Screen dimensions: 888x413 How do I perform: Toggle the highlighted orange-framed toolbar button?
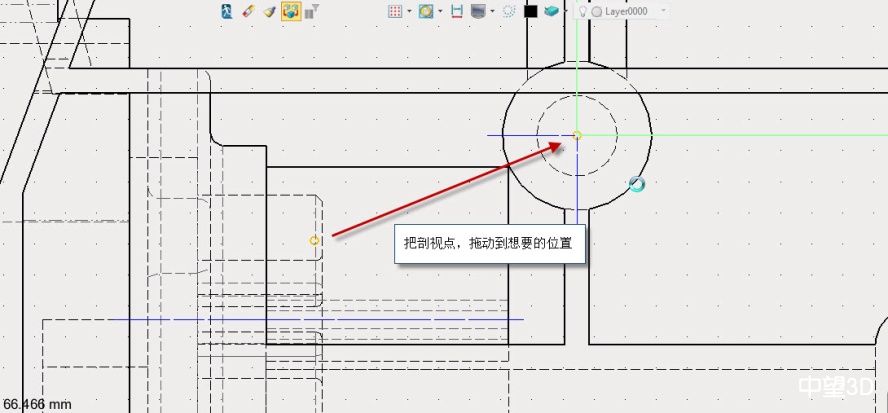[291, 11]
